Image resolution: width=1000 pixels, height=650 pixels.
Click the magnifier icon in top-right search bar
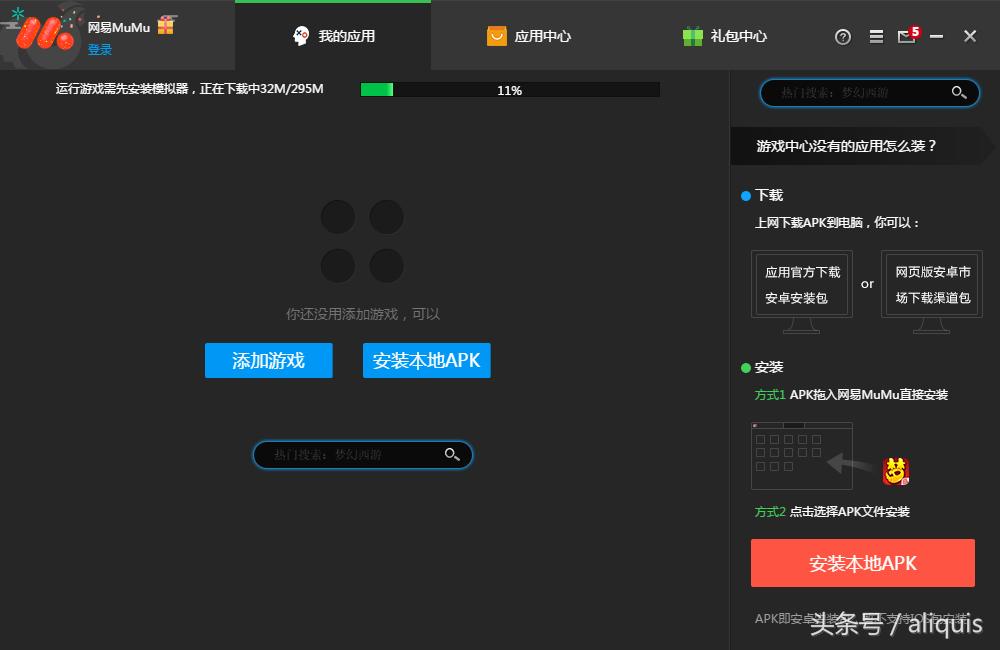point(959,92)
